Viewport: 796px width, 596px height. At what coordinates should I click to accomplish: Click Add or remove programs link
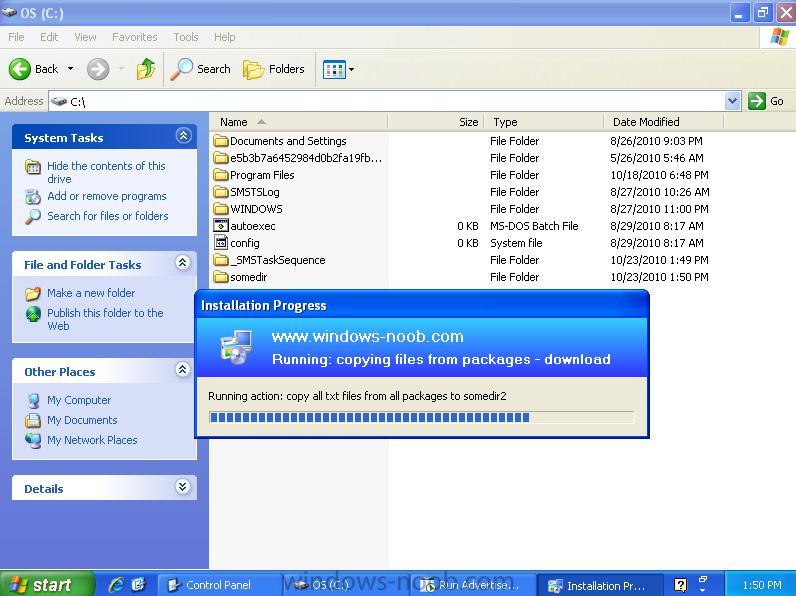[107, 196]
